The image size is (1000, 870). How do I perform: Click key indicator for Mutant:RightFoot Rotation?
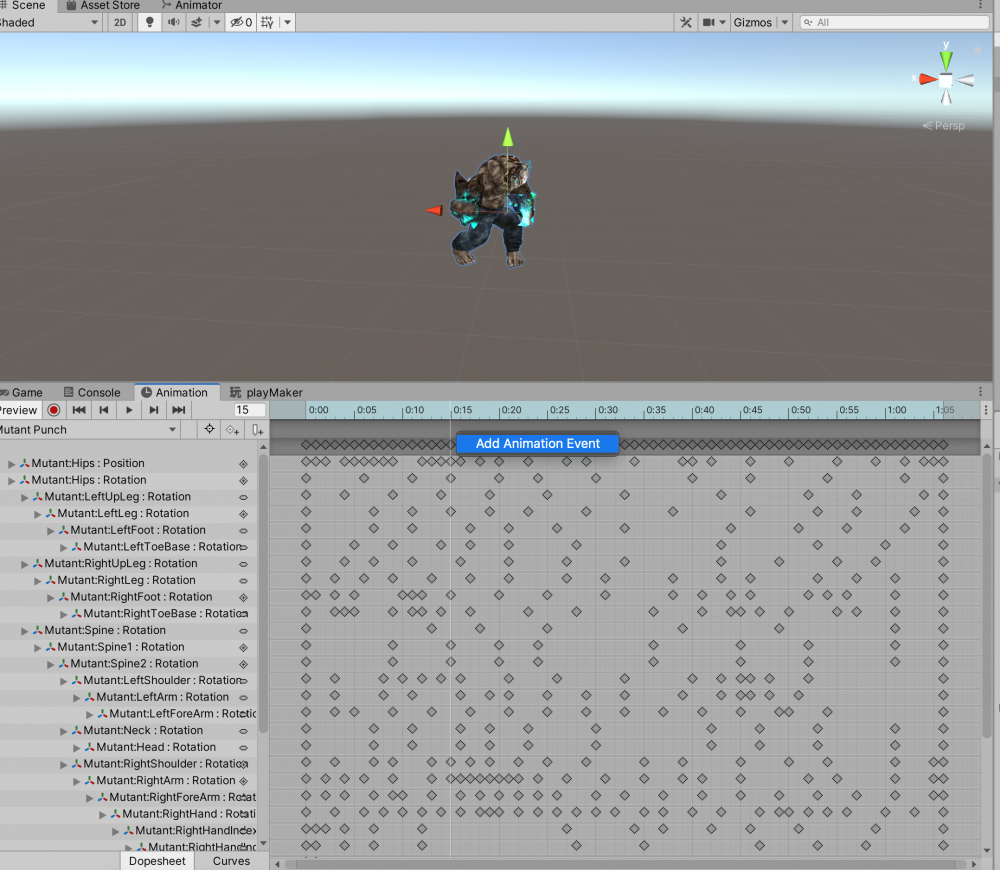(x=243, y=597)
